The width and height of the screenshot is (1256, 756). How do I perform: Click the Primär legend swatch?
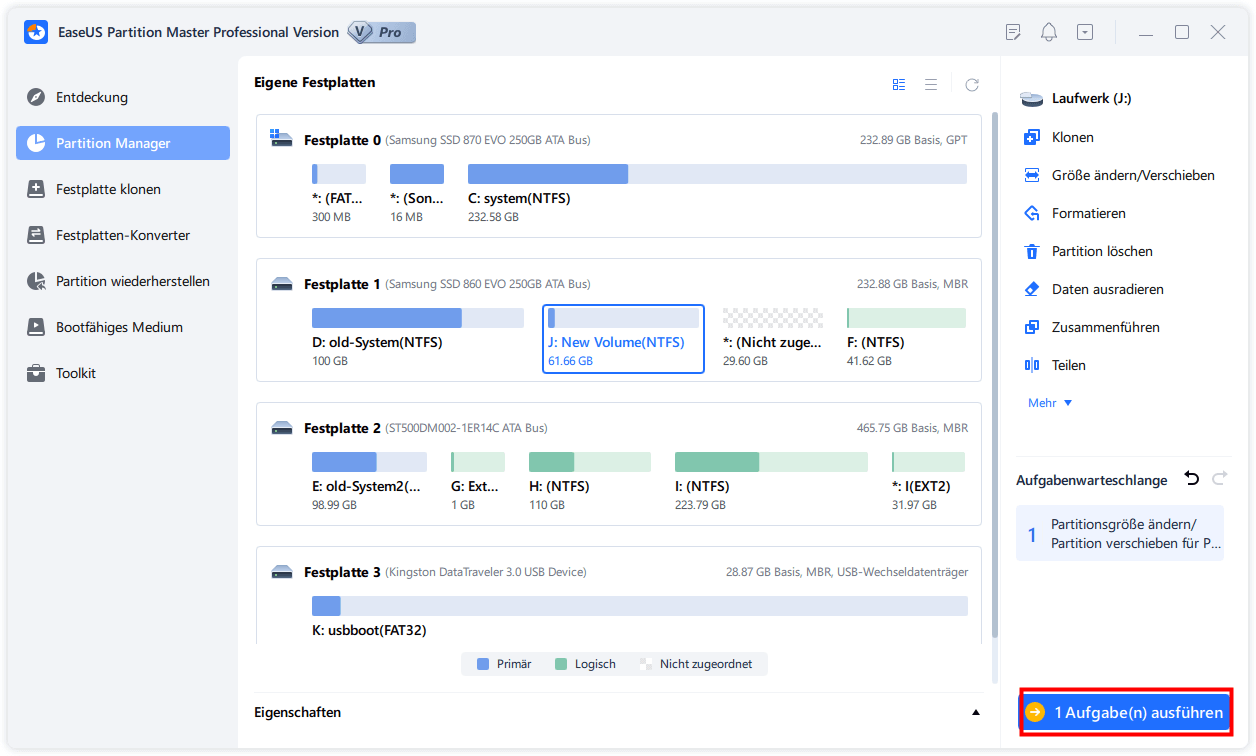pos(483,664)
